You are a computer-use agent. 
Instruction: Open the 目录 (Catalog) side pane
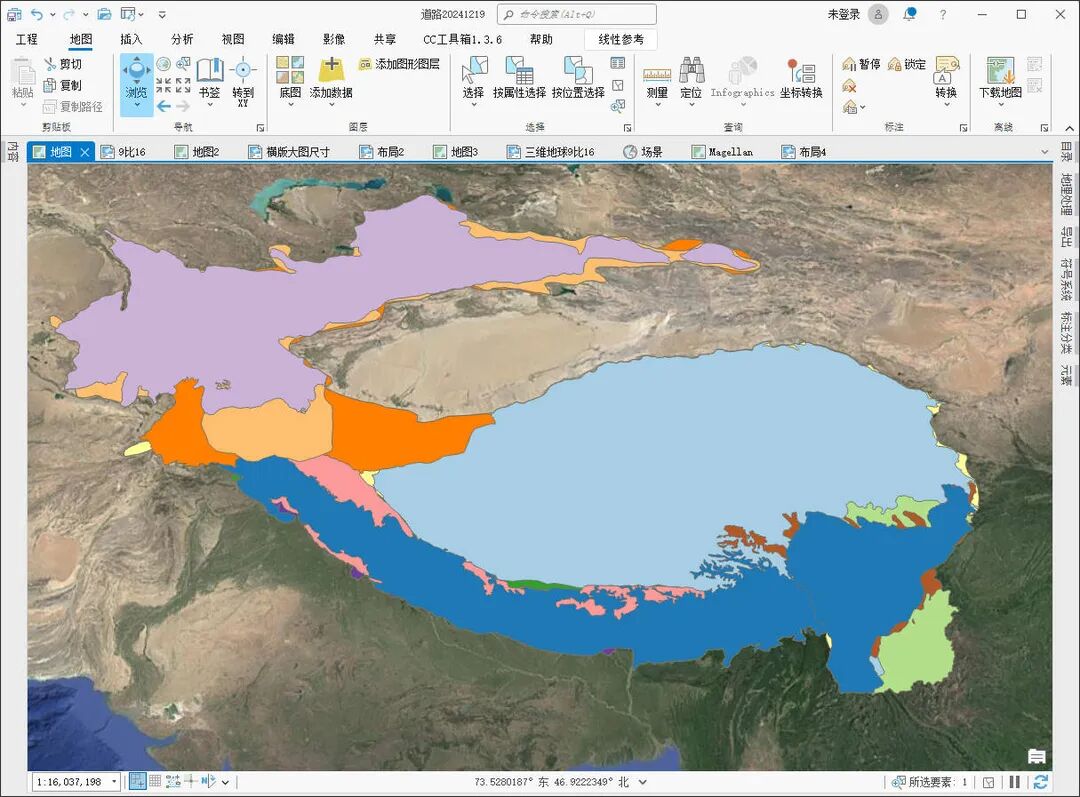[1066, 152]
